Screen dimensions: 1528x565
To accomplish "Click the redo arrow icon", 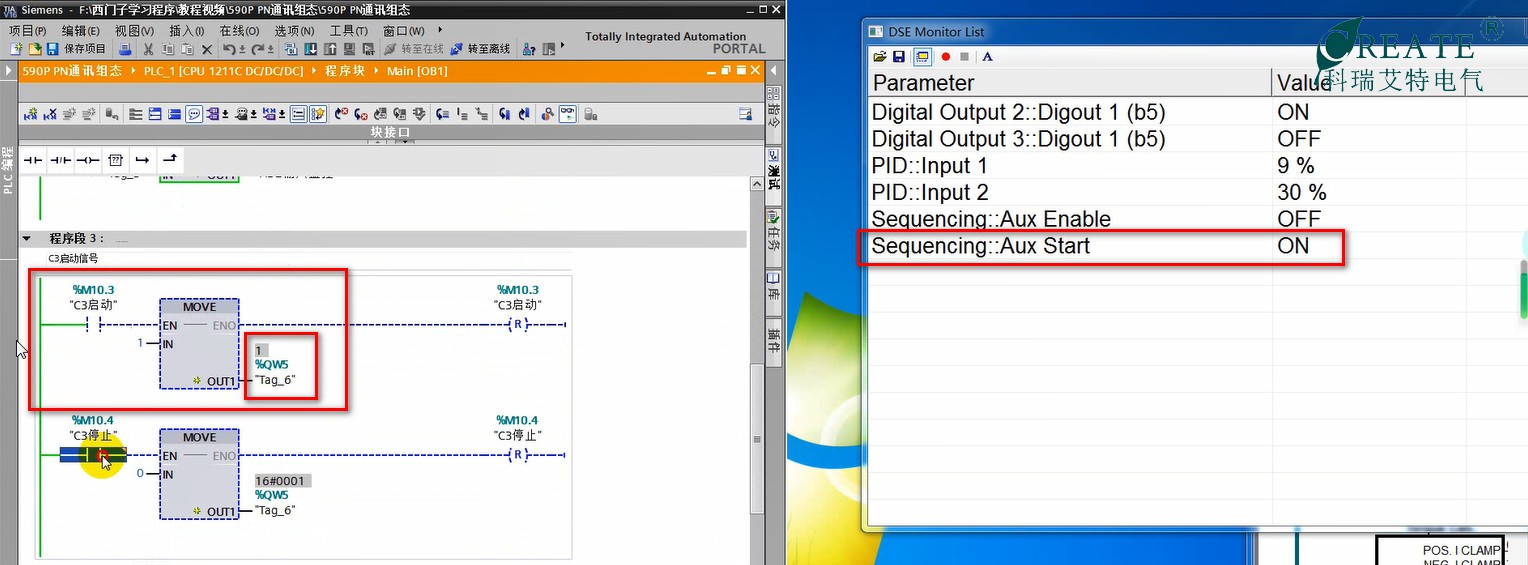I will (258, 49).
